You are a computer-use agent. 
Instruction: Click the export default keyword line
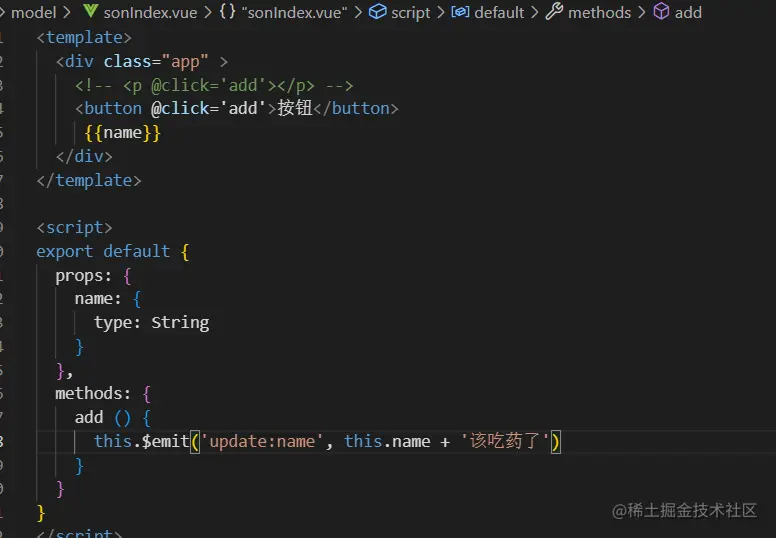pyautogui.click(x=113, y=251)
